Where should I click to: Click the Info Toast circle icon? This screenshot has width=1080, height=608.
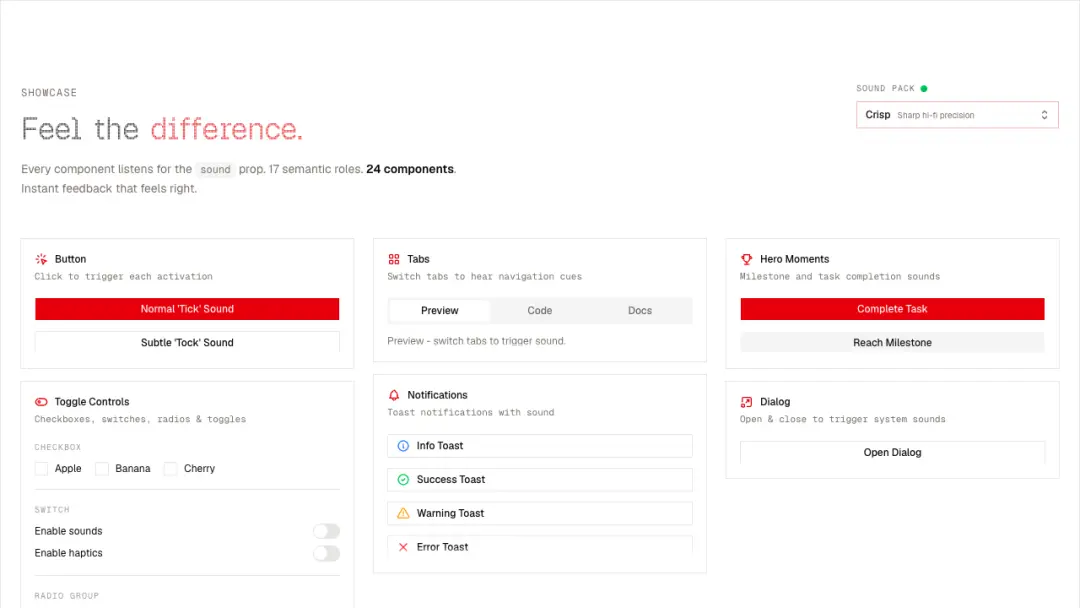click(x=403, y=445)
